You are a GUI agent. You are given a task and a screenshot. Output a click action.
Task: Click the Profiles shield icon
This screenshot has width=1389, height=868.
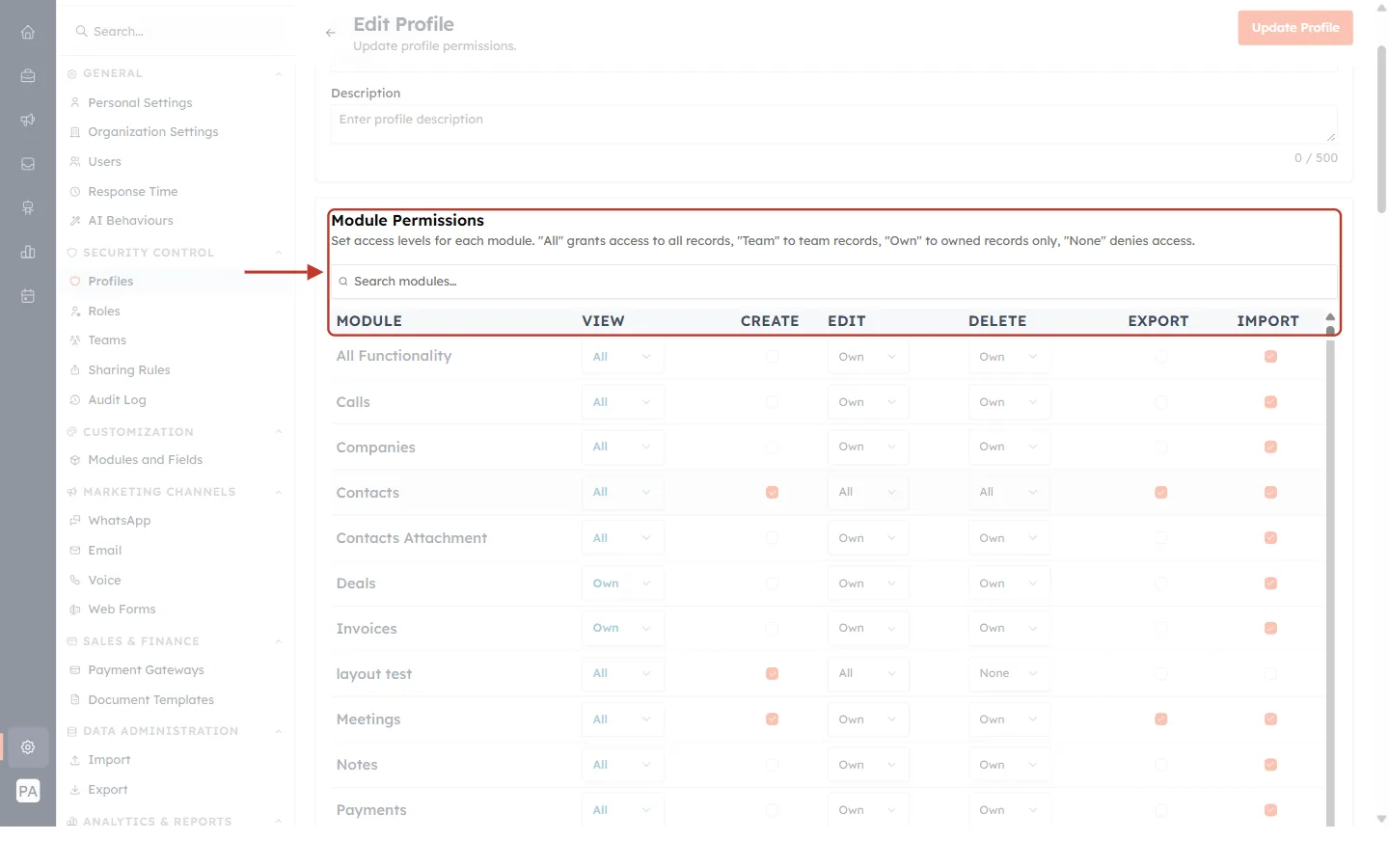[75, 282]
